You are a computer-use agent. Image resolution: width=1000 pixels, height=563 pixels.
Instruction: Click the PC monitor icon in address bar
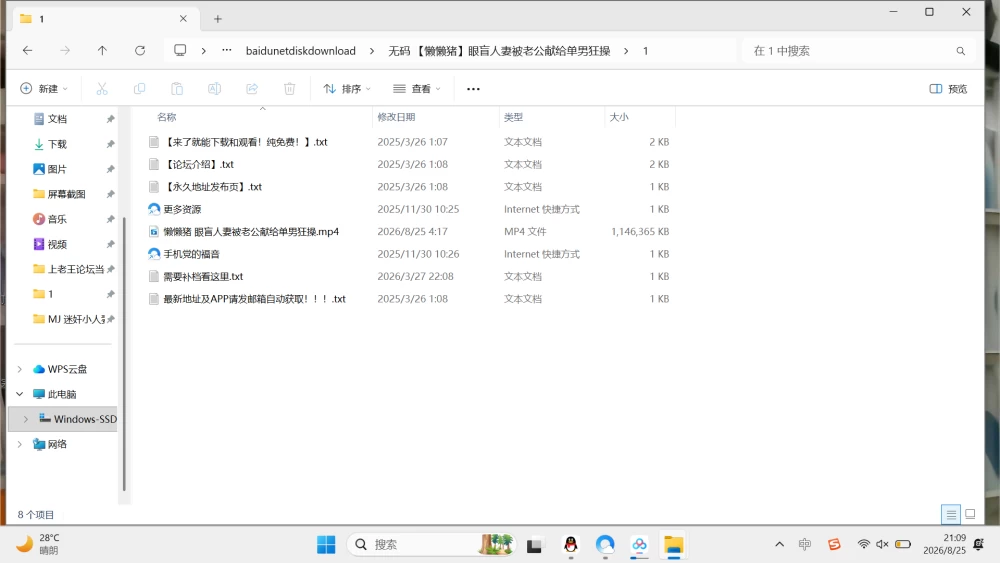180,50
